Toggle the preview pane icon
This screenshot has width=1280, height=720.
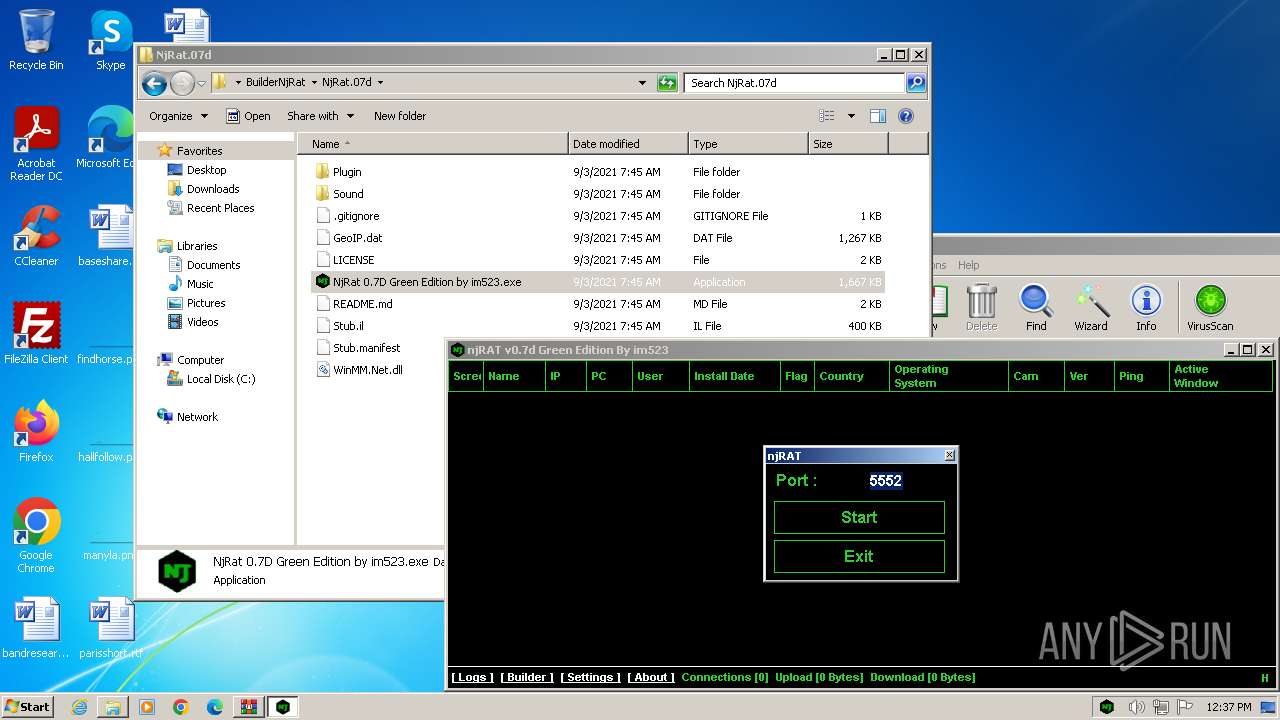pyautogui.click(x=878, y=116)
